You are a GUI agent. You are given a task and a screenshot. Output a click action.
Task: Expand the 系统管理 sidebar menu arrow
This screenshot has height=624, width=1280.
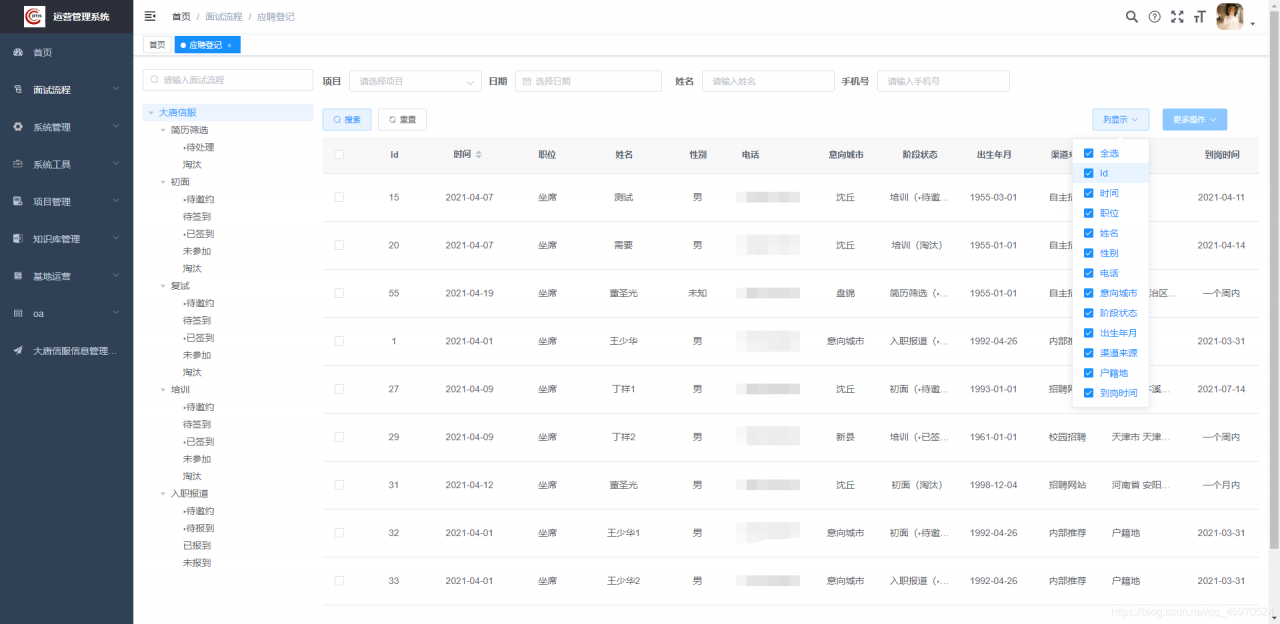click(x=116, y=127)
